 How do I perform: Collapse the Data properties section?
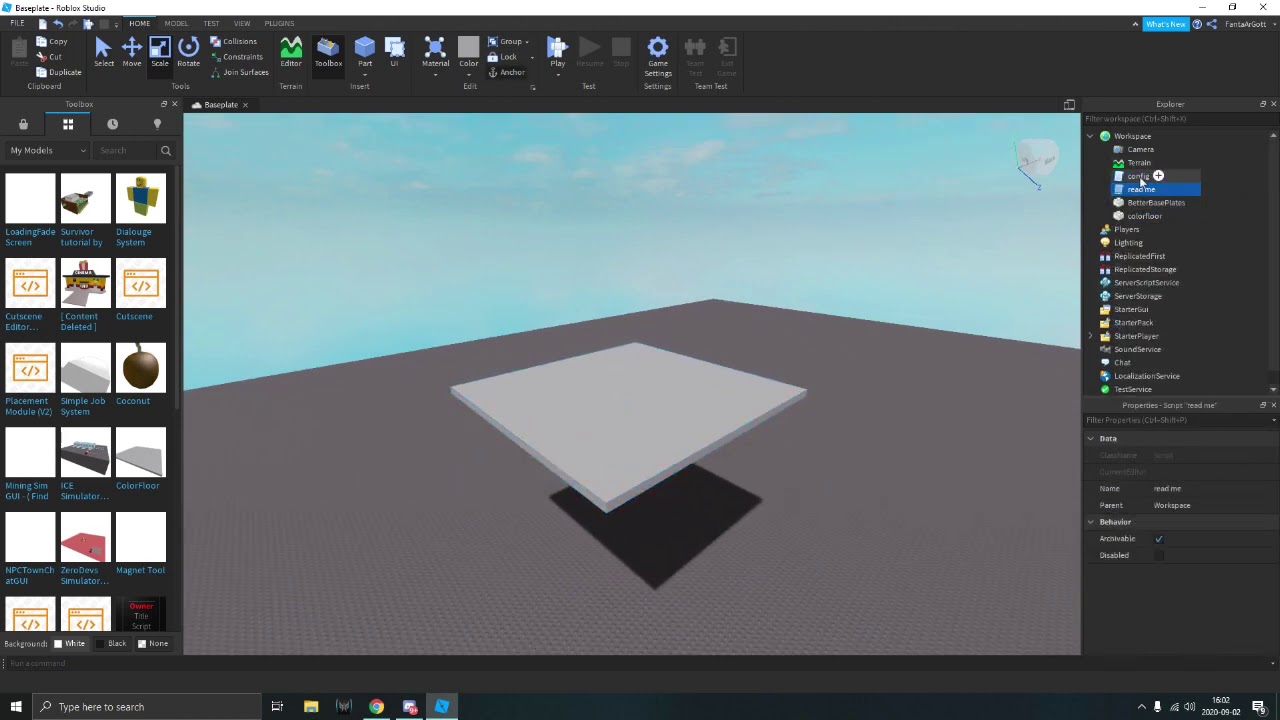click(1091, 439)
